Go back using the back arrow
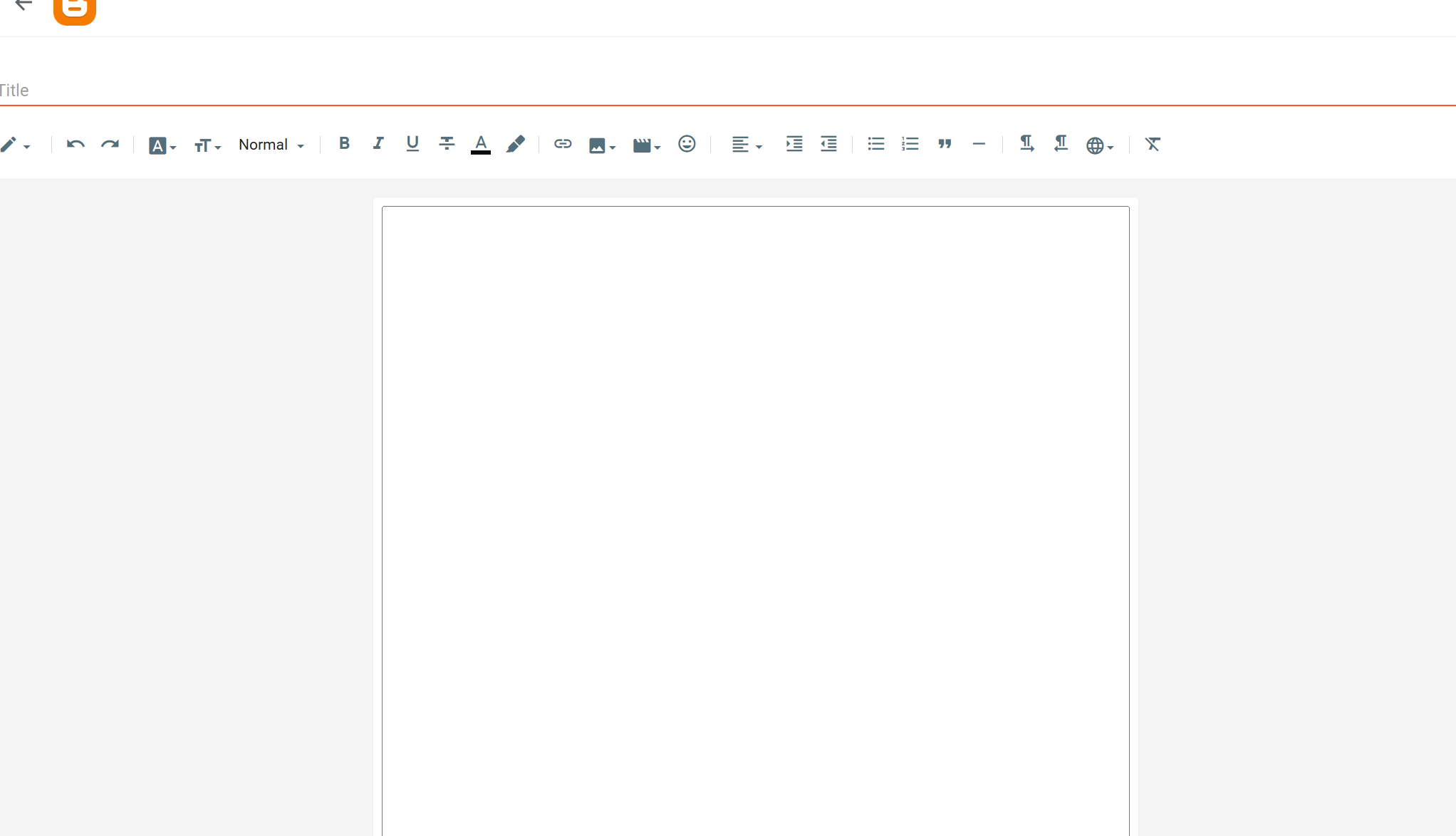The width and height of the screenshot is (1456, 836). click(x=24, y=6)
